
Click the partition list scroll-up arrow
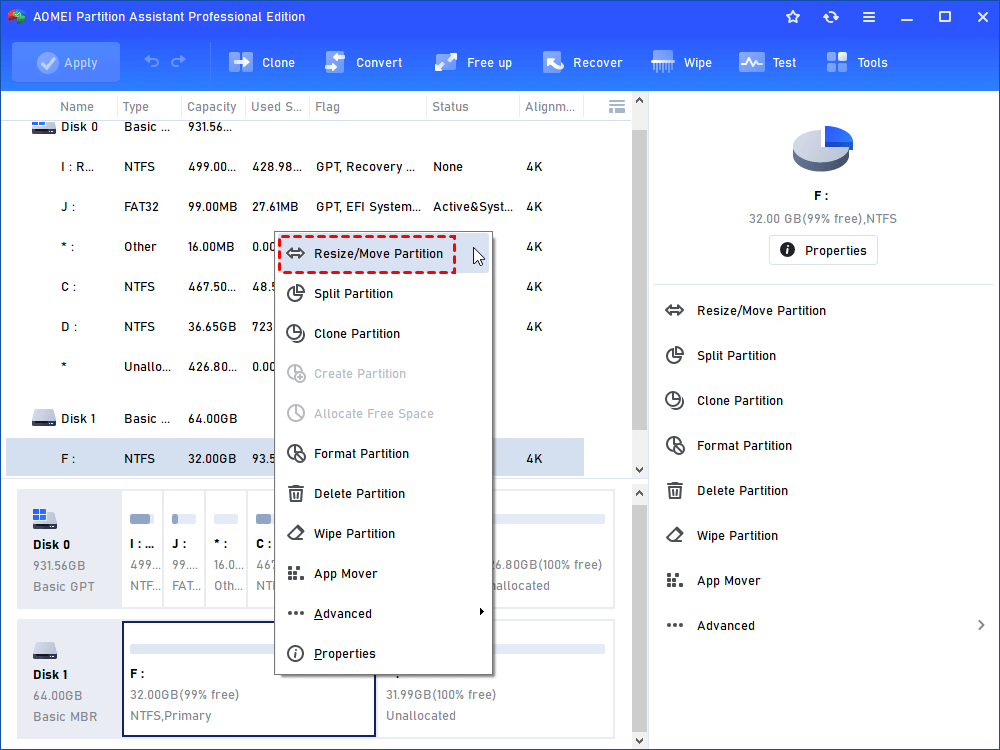(640, 101)
